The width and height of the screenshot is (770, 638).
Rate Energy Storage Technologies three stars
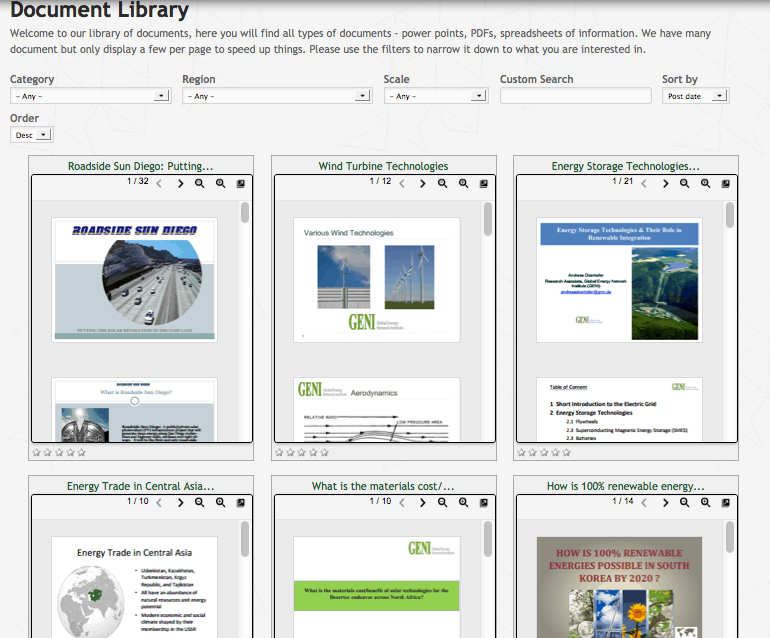point(542,453)
